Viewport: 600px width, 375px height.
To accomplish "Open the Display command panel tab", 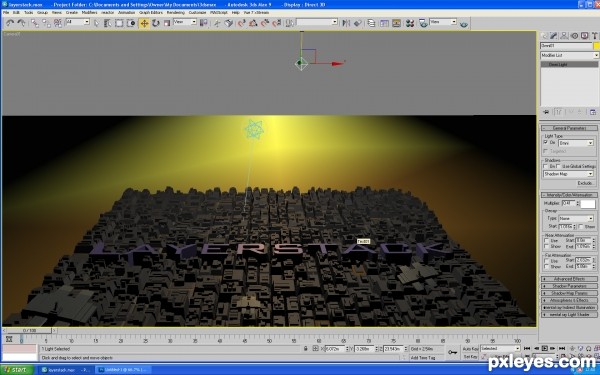I will coord(584,36).
